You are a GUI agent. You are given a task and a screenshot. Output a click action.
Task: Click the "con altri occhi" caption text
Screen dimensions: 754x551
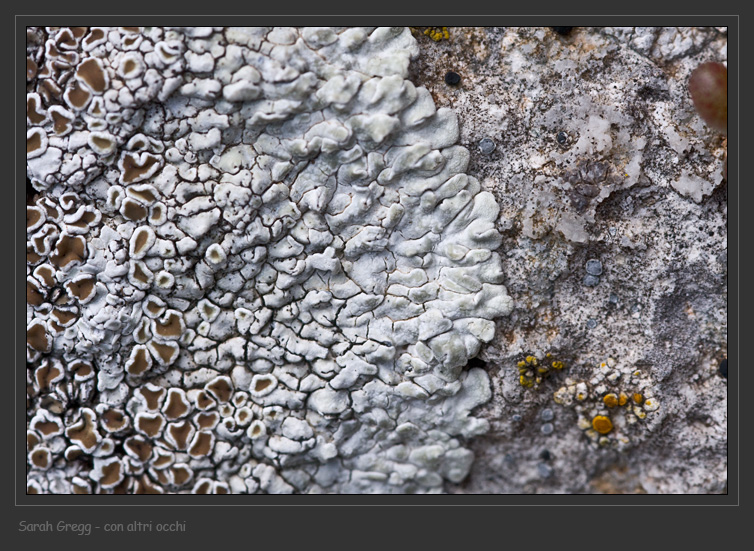(144, 526)
